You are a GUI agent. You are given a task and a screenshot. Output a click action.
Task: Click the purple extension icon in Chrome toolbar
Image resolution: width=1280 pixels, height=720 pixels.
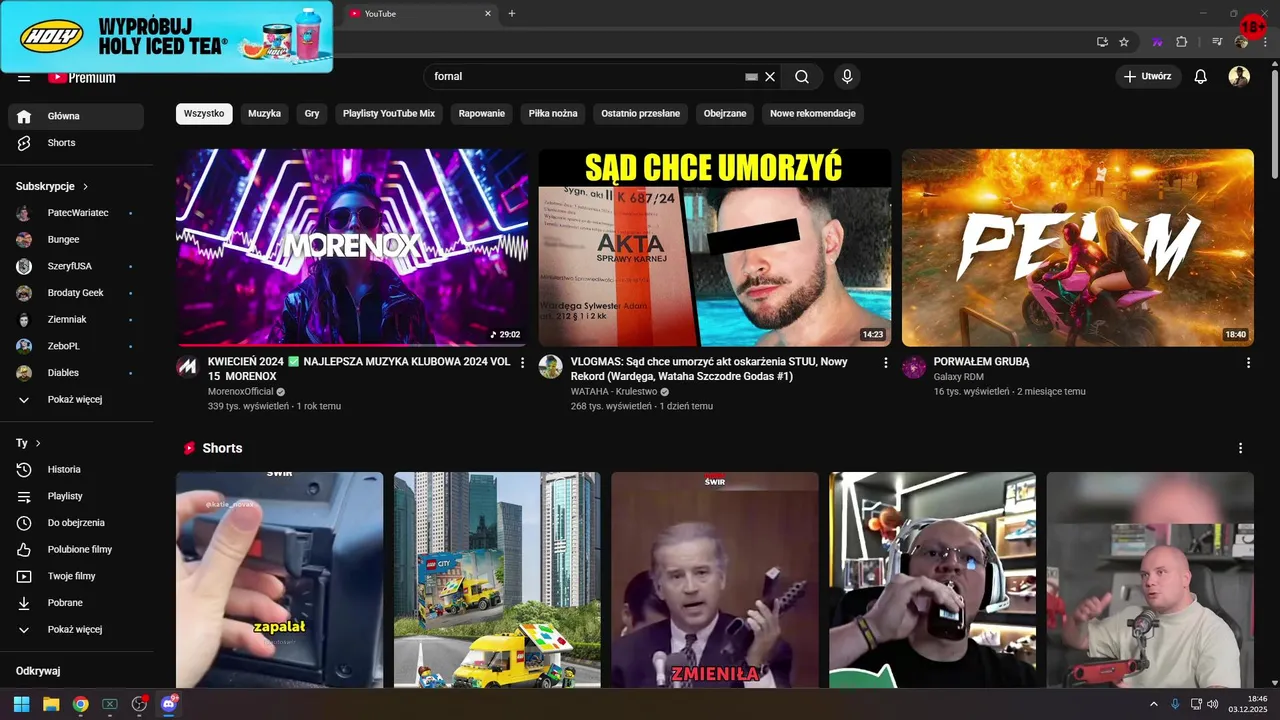pos(1158,42)
